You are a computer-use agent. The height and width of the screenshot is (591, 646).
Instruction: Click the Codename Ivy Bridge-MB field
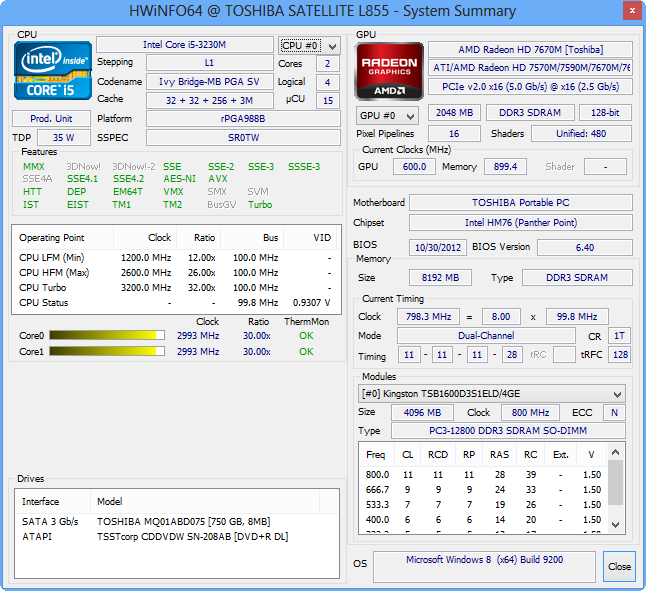209,82
